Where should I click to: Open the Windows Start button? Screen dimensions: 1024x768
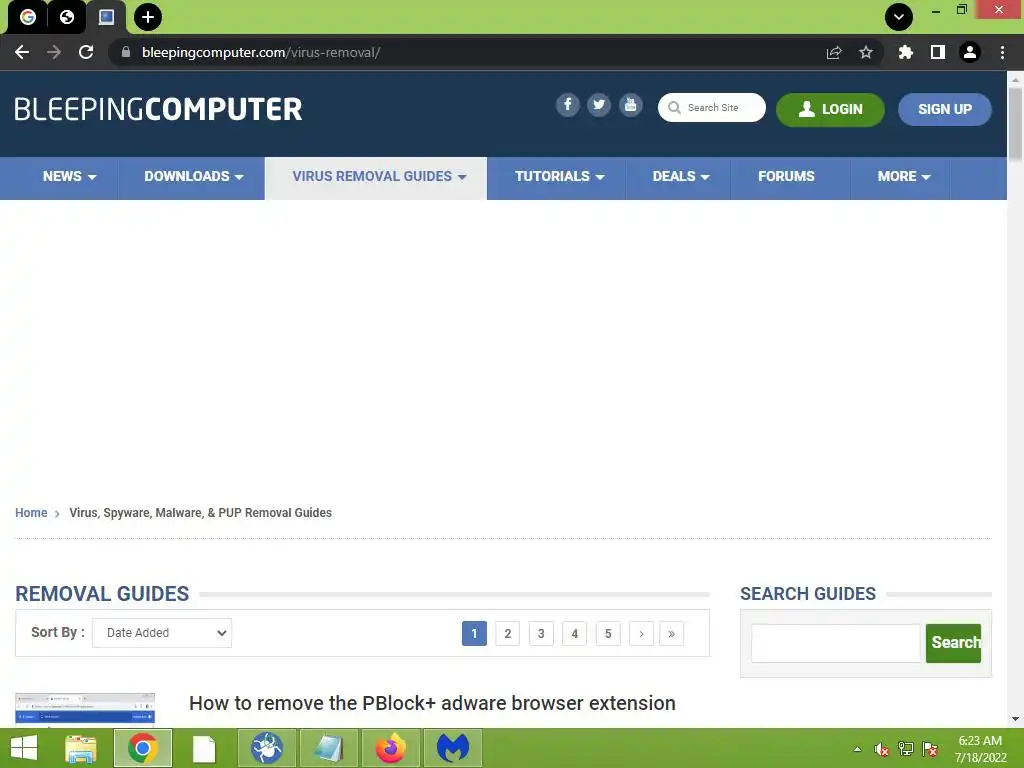pyautogui.click(x=24, y=748)
